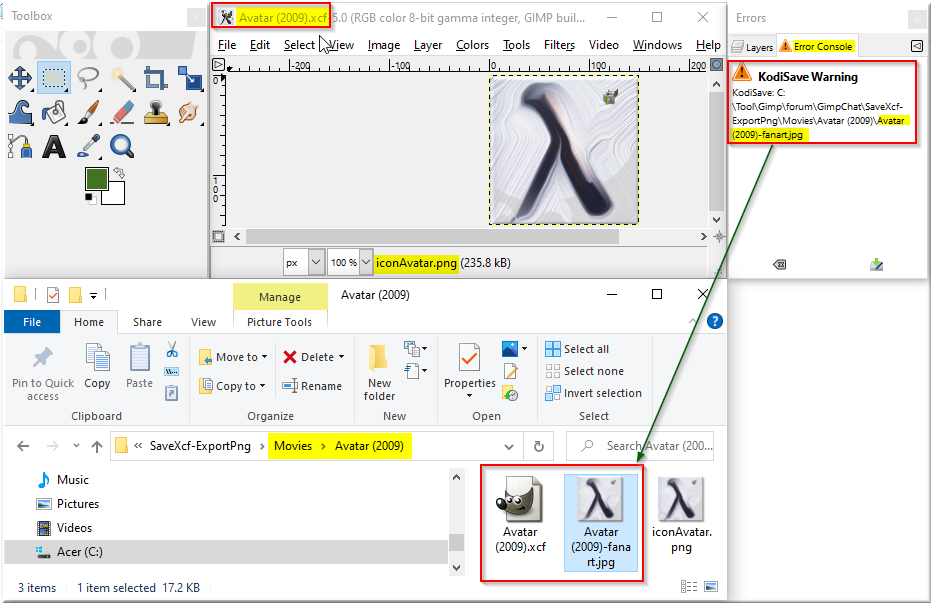Viewport: 931px width, 603px height.
Task: Select the Free Select lasso tool
Action: point(88,78)
